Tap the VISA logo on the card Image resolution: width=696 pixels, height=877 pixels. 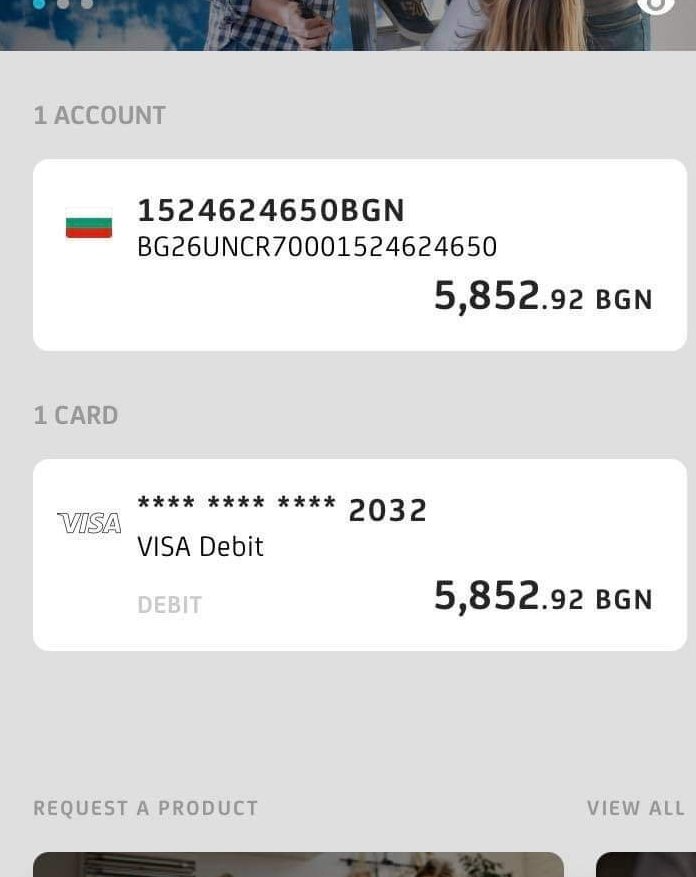pyautogui.click(x=89, y=523)
